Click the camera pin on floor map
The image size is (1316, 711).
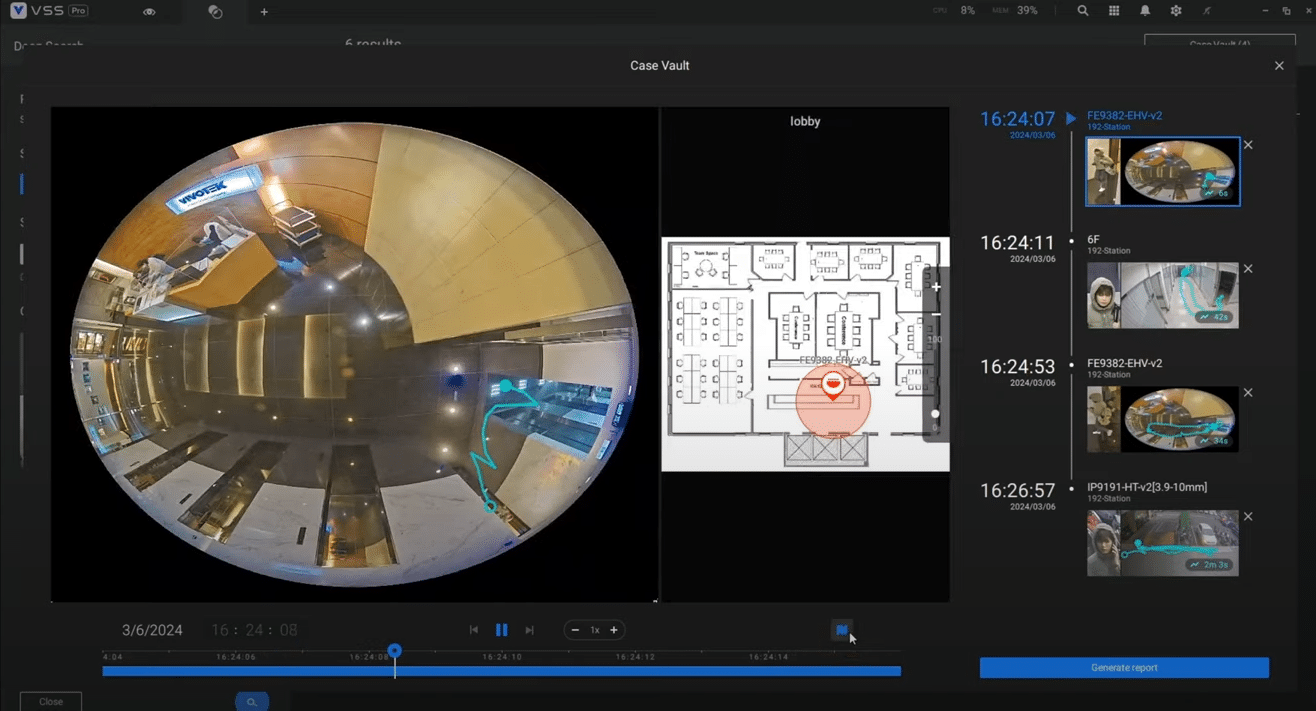(x=833, y=386)
